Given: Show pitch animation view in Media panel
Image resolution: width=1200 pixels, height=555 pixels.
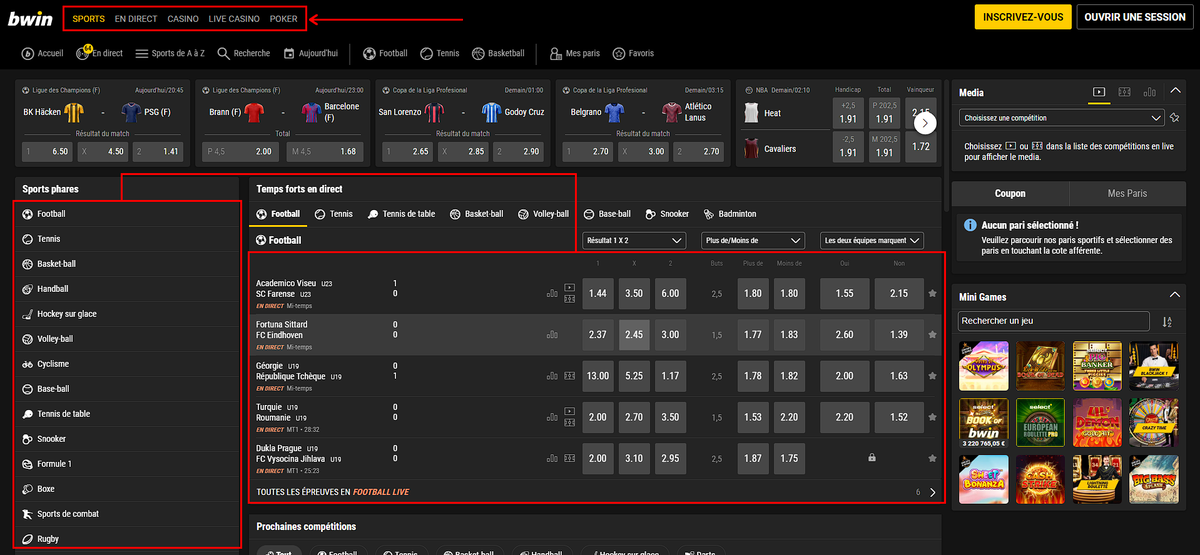Looking at the screenshot, I should (1124, 92).
